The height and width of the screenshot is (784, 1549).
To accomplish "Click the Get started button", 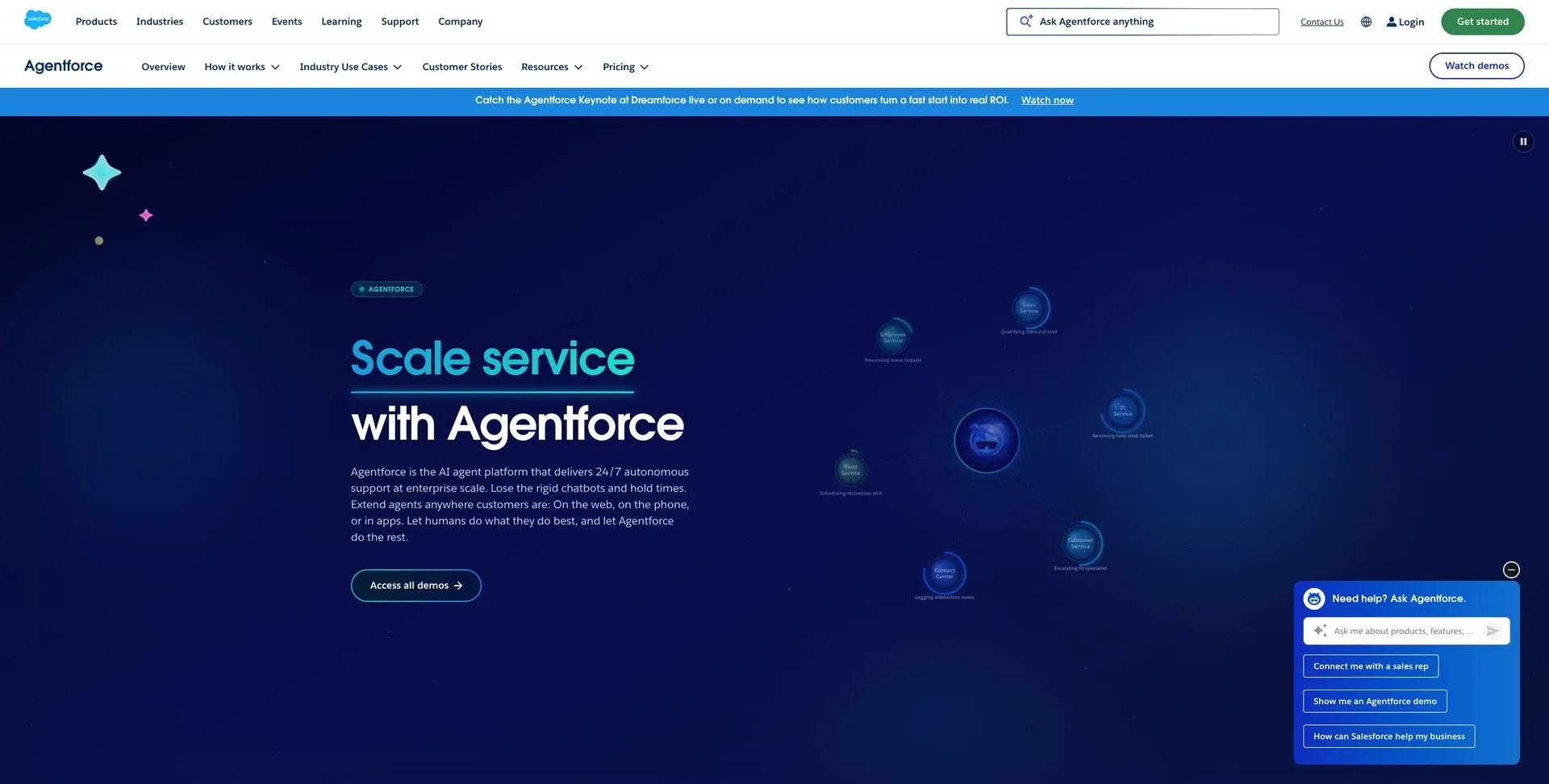I will (x=1482, y=22).
